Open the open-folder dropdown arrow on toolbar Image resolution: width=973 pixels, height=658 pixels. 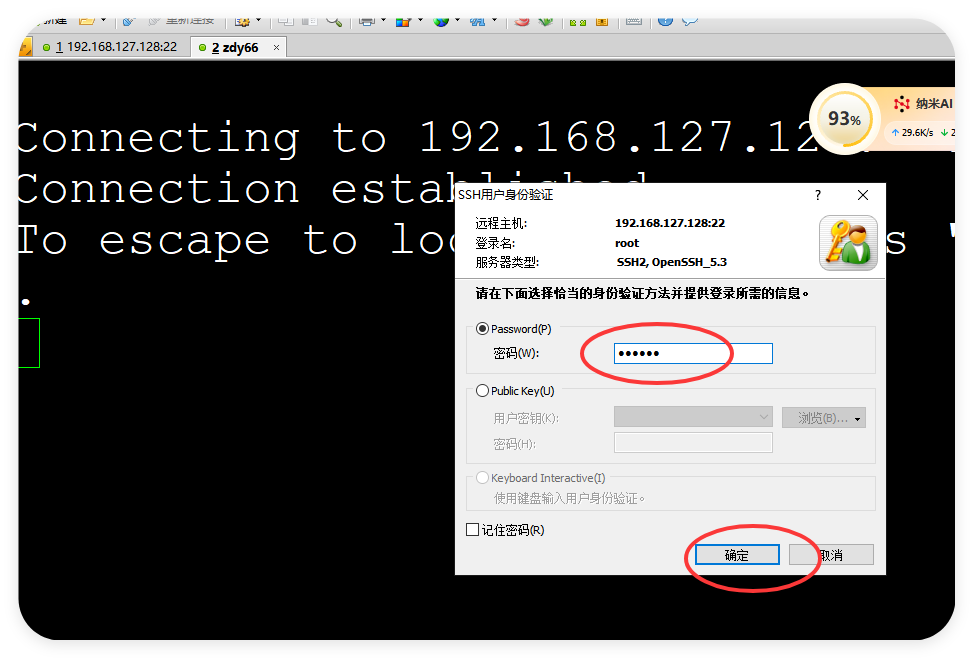pyautogui.click(x=103, y=18)
